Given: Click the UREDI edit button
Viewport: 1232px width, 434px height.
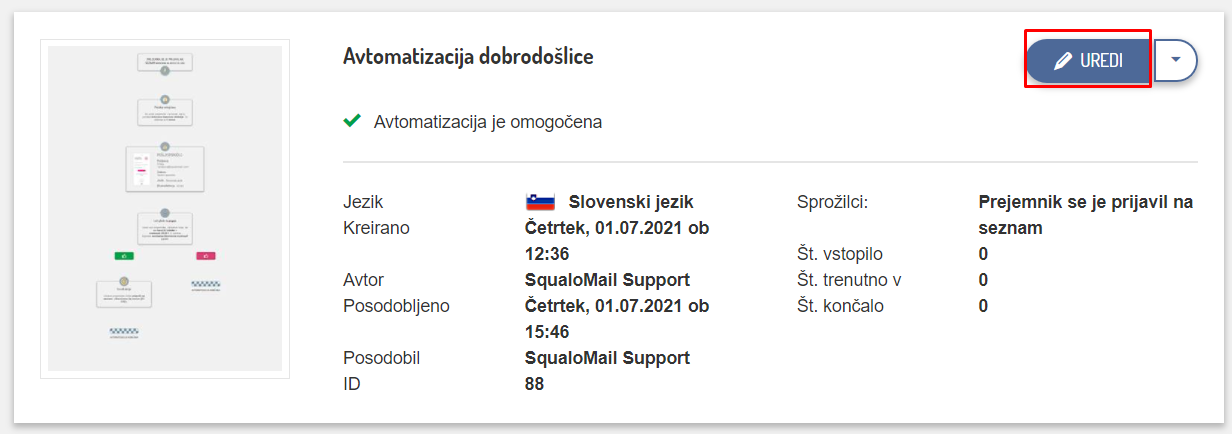Looking at the screenshot, I should (x=1089, y=61).
